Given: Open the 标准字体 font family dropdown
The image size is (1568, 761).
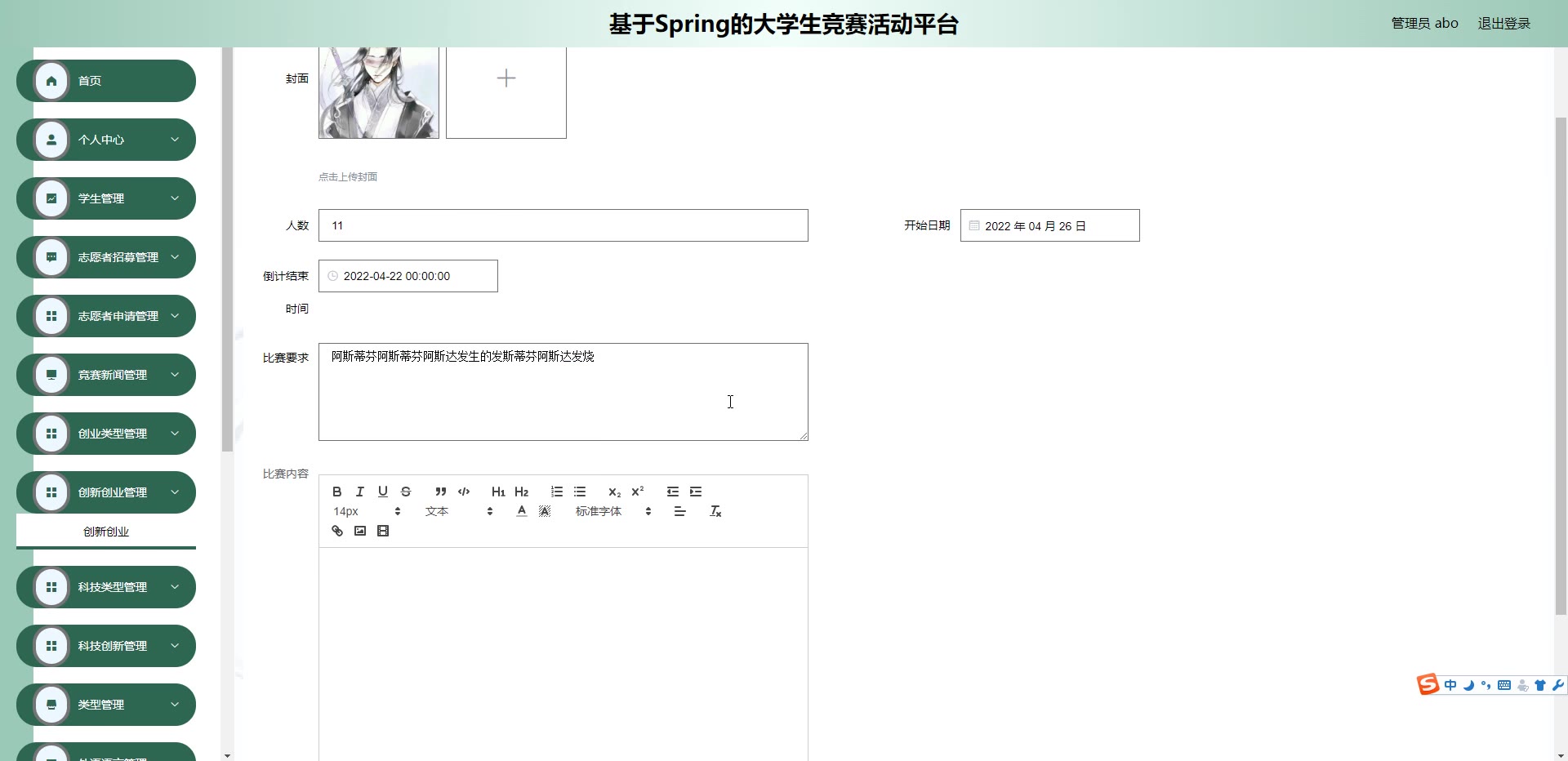Looking at the screenshot, I should 613,511.
